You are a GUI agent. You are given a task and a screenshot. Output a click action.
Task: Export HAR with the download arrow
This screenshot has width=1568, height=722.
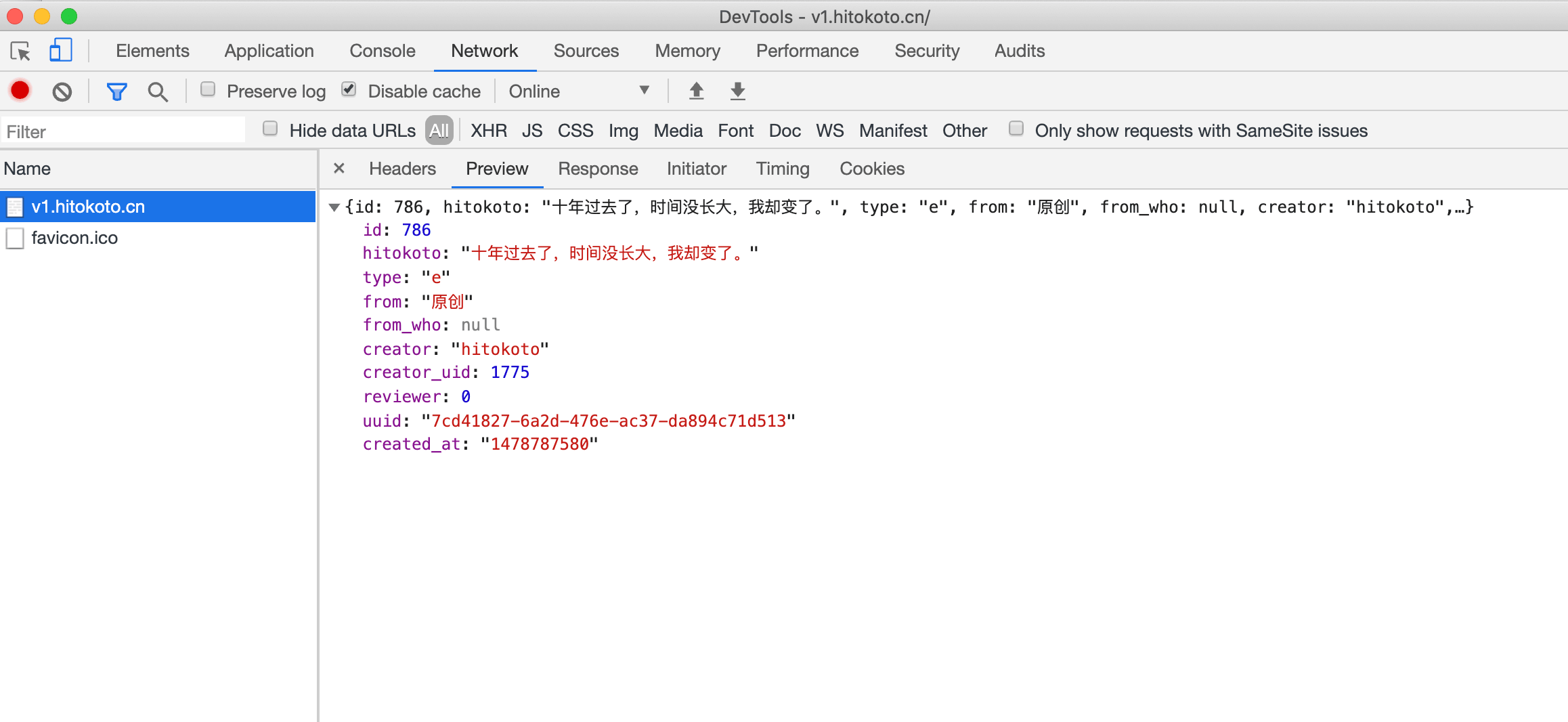point(738,91)
